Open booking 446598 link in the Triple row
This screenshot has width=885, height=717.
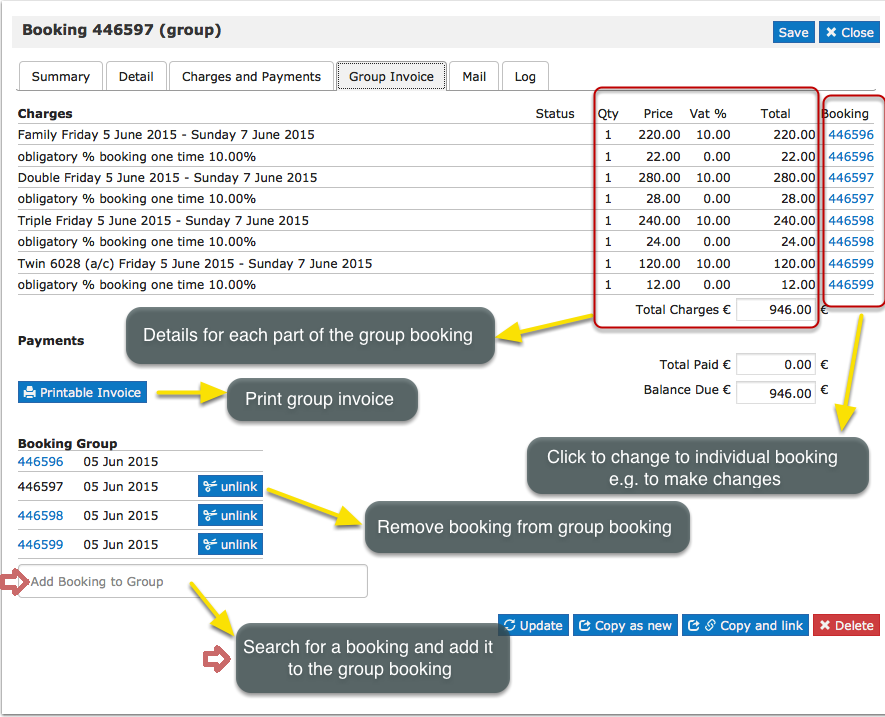pos(850,221)
